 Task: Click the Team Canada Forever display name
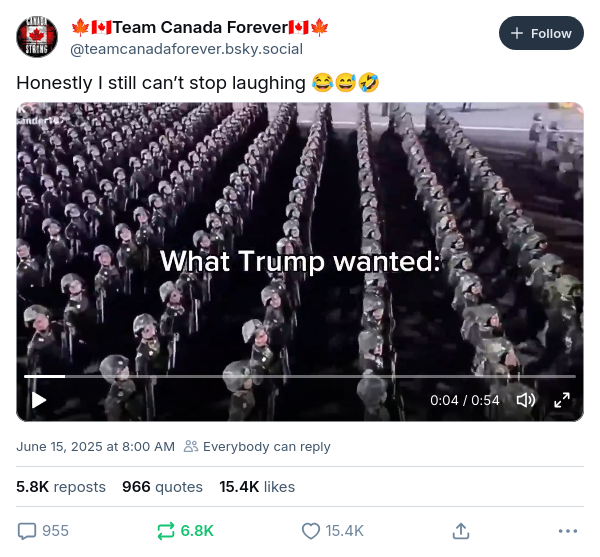coord(200,26)
